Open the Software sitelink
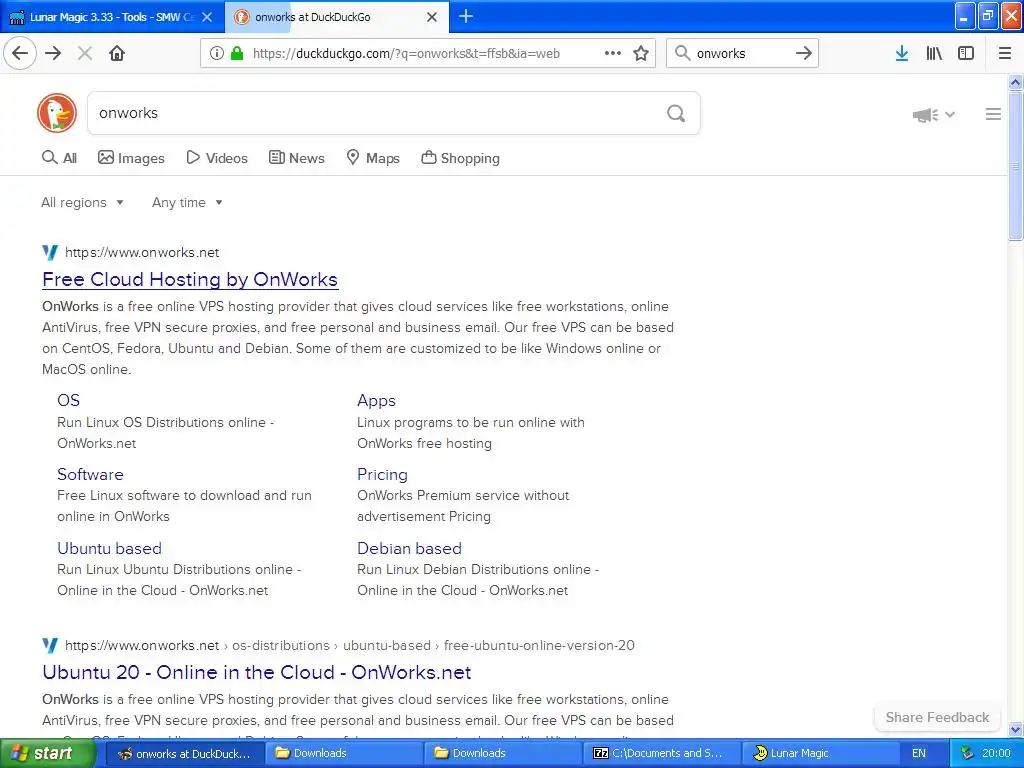 pyautogui.click(x=90, y=474)
